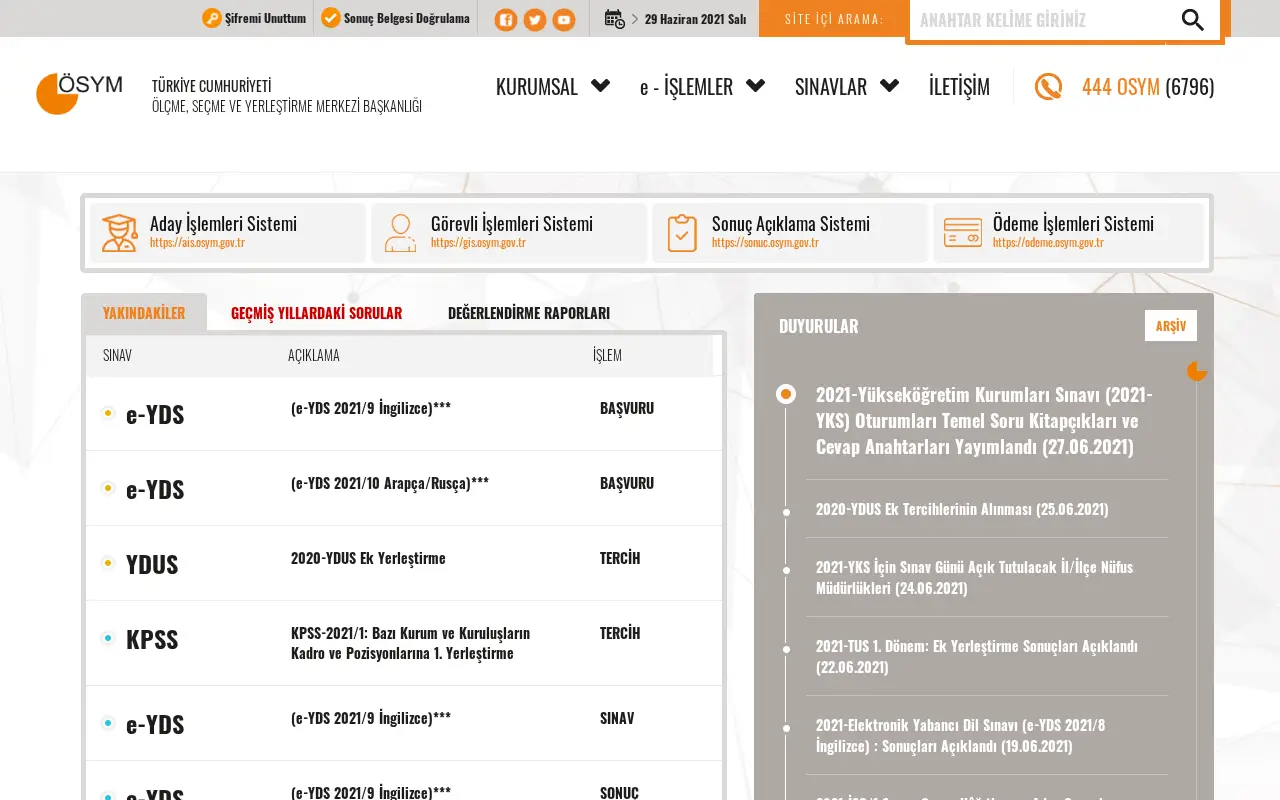Click the 444 OSYM (6796) phone number
The width and height of the screenshot is (1280, 800).
tap(1148, 87)
